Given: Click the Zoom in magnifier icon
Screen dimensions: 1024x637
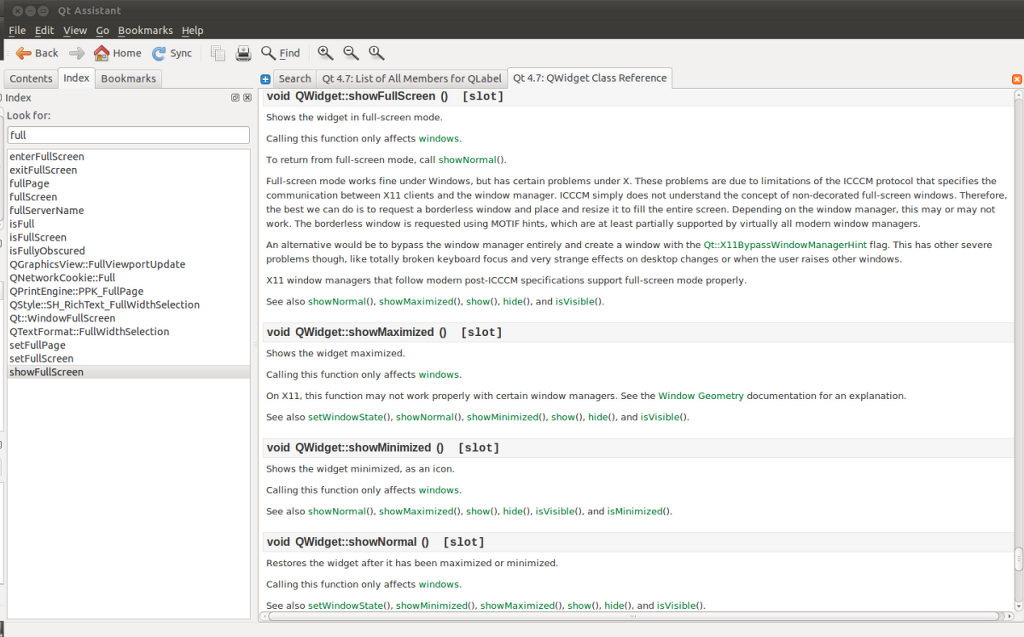Looking at the screenshot, I should (x=325, y=53).
